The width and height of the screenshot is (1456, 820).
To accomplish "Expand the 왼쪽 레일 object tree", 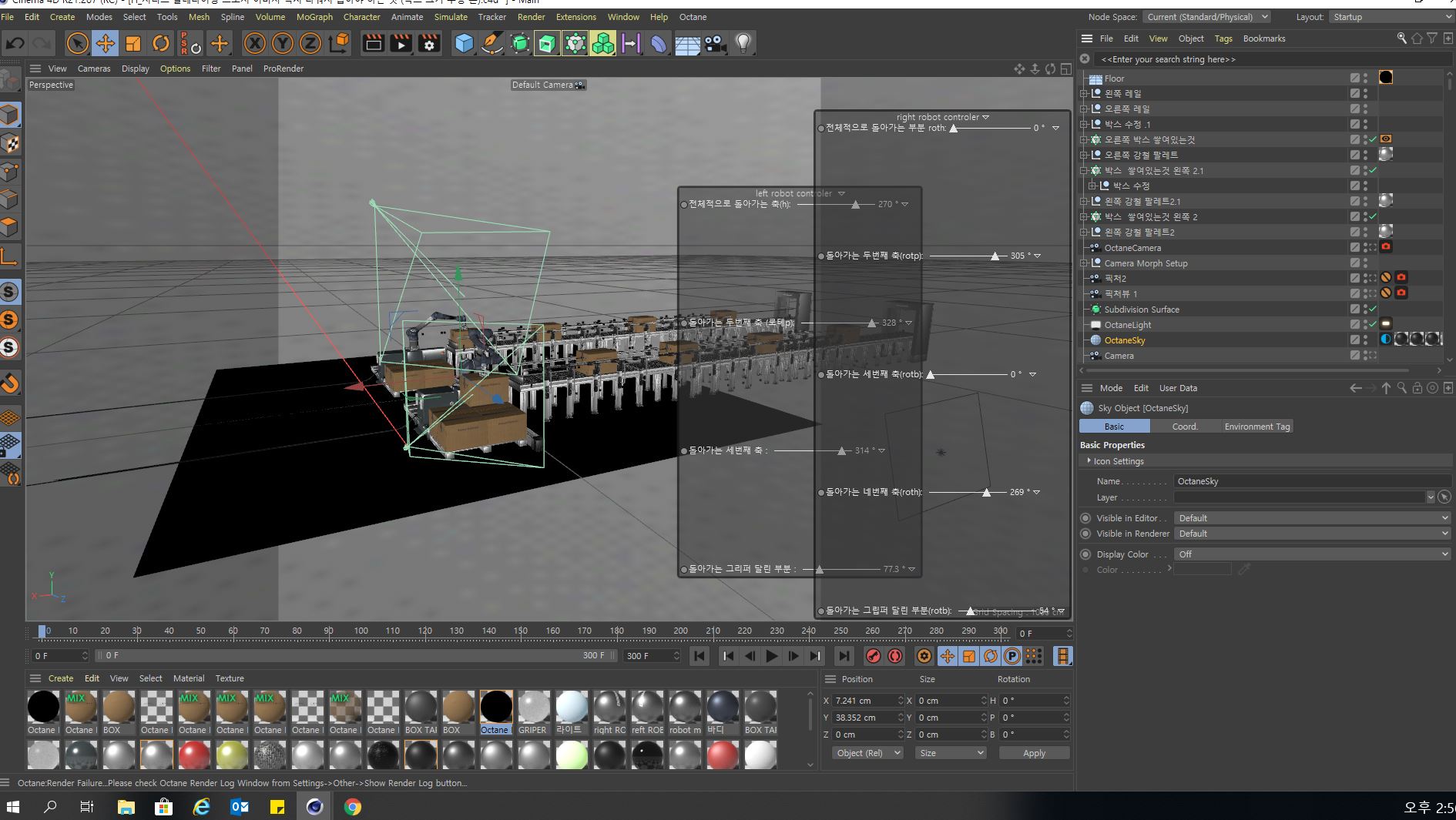I will 1084,94.
